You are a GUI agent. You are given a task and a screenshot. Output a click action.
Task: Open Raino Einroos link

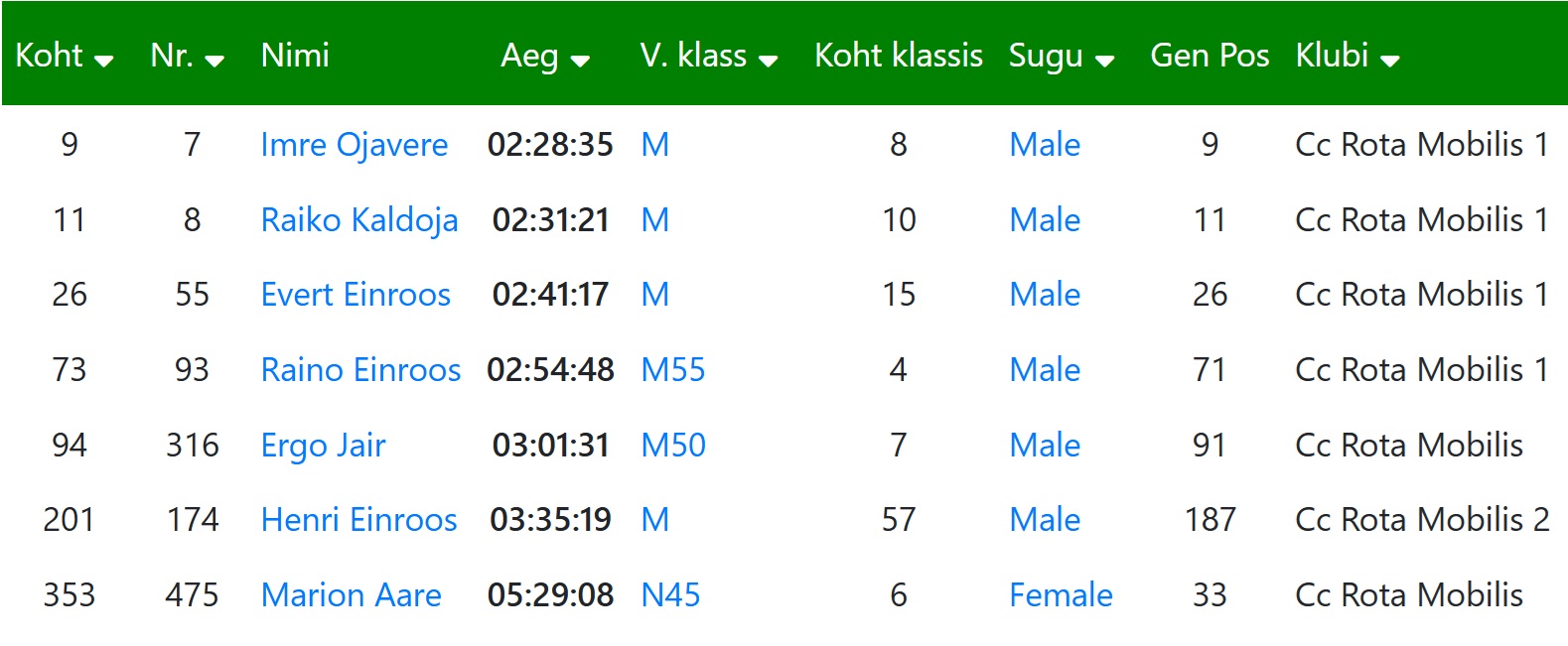[360, 370]
